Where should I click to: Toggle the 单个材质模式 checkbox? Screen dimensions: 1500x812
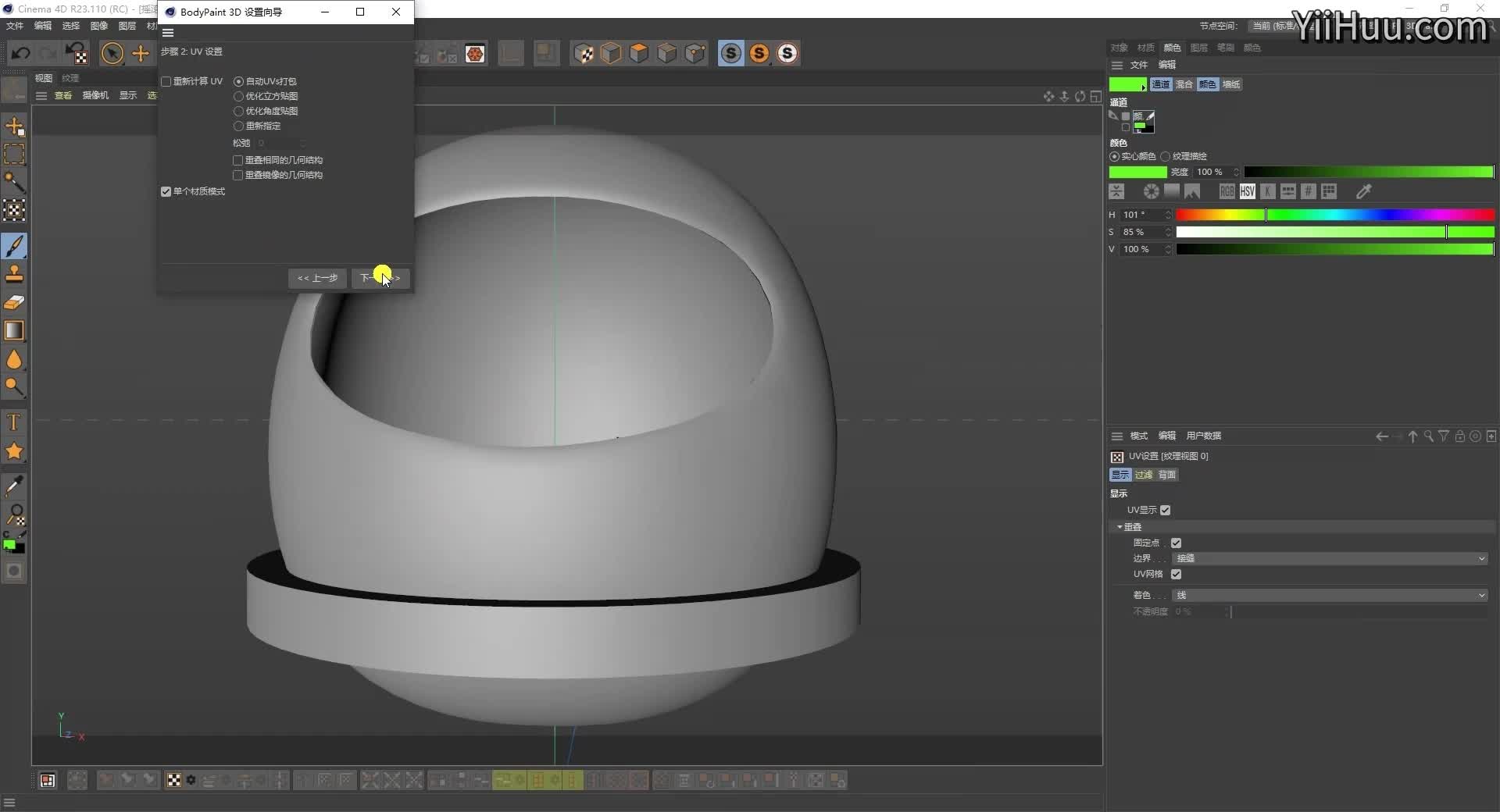[x=166, y=191]
